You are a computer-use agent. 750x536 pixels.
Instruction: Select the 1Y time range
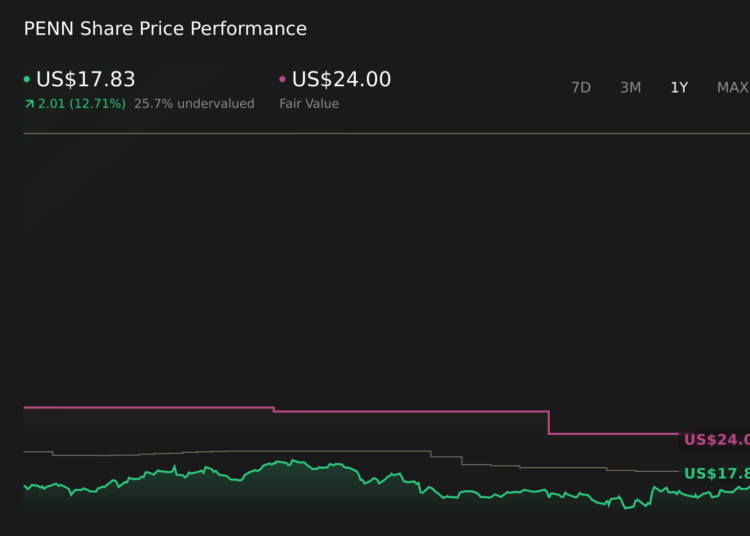point(679,88)
